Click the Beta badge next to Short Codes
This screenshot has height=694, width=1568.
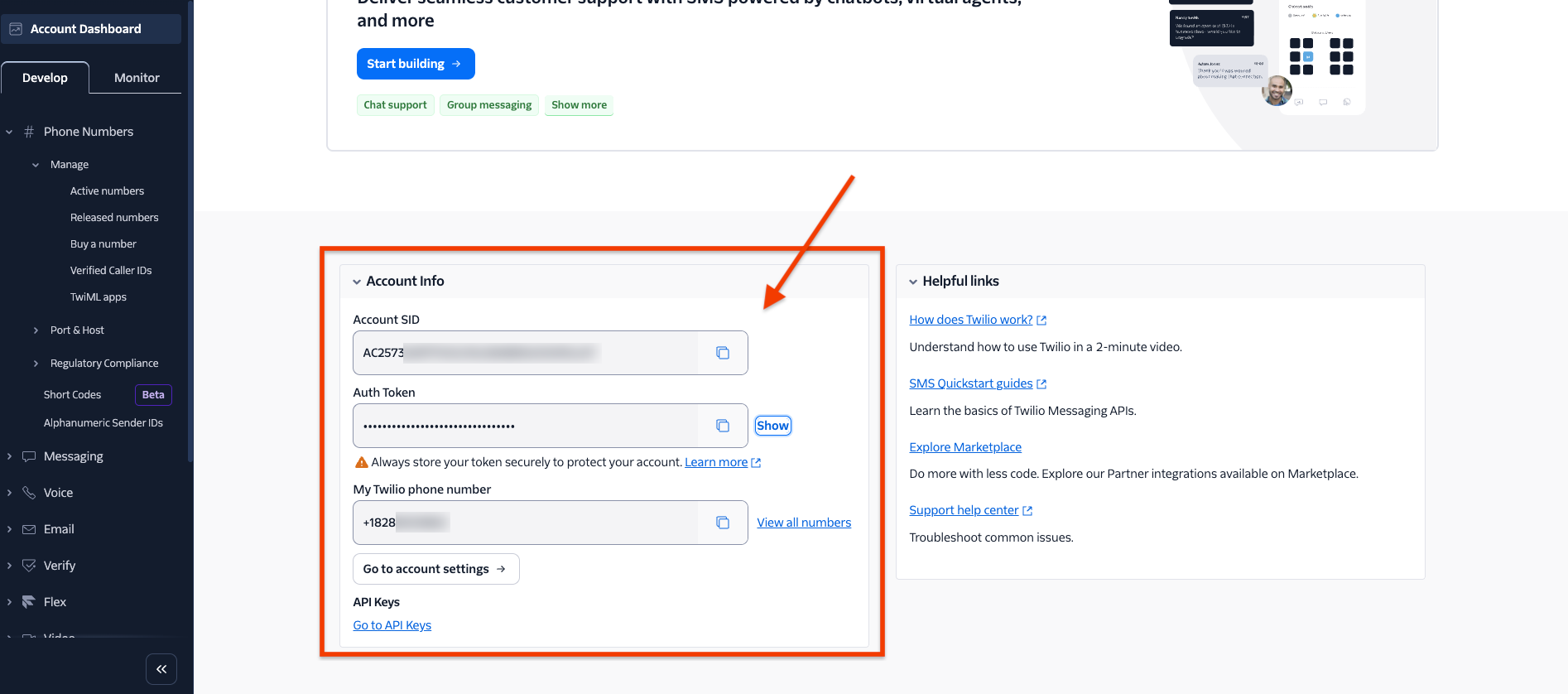(x=153, y=395)
